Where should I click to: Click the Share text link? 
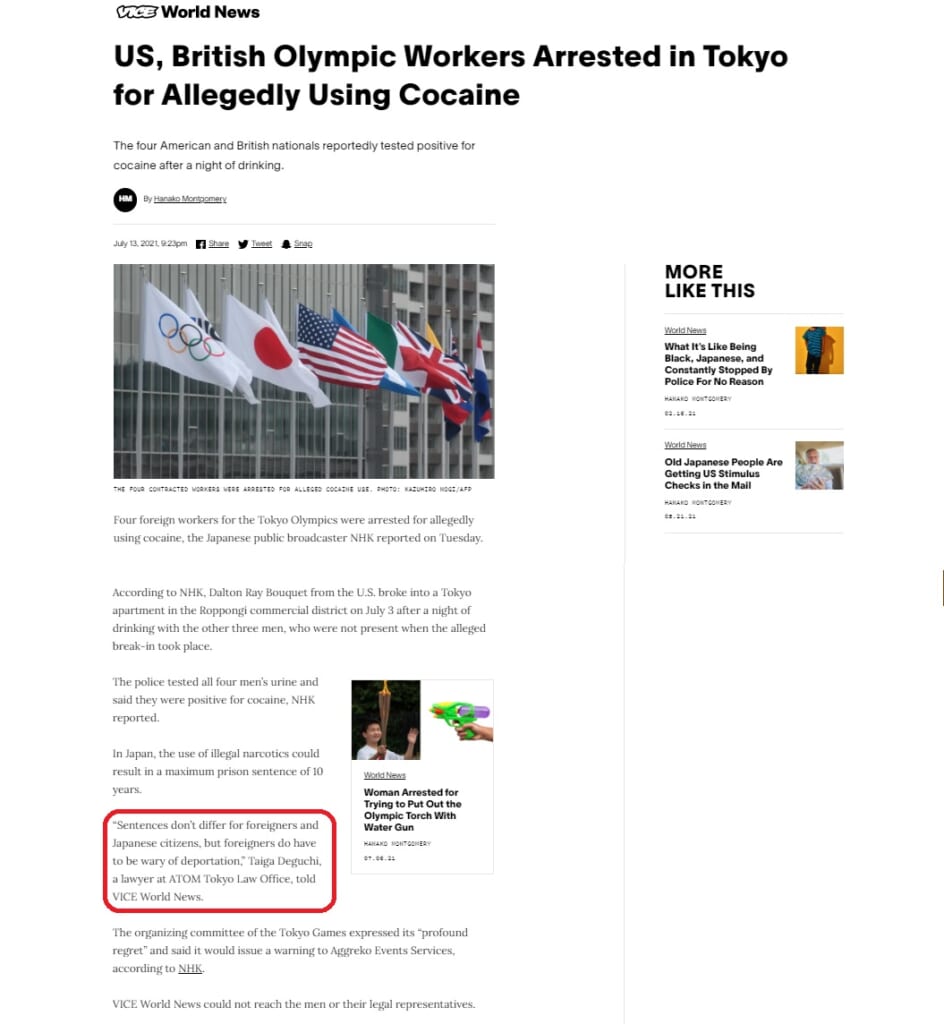point(219,244)
